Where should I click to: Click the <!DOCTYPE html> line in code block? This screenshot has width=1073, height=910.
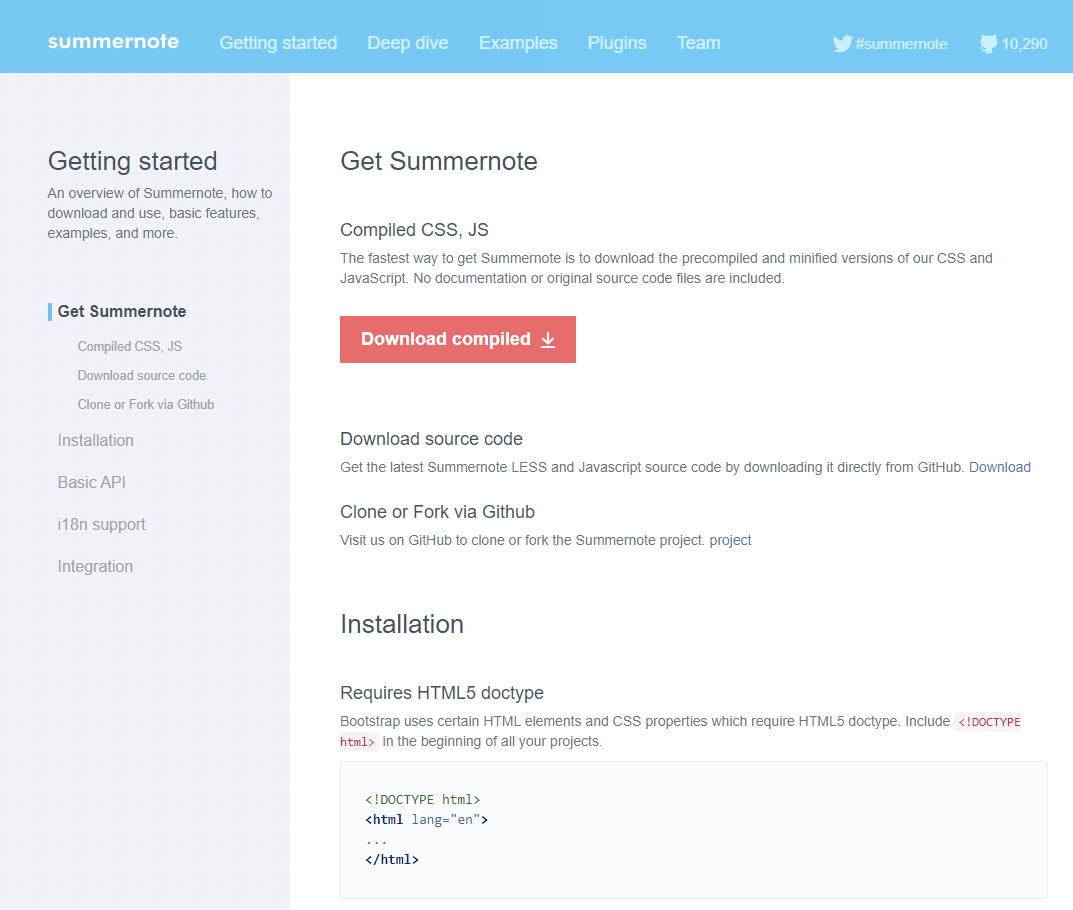click(422, 799)
